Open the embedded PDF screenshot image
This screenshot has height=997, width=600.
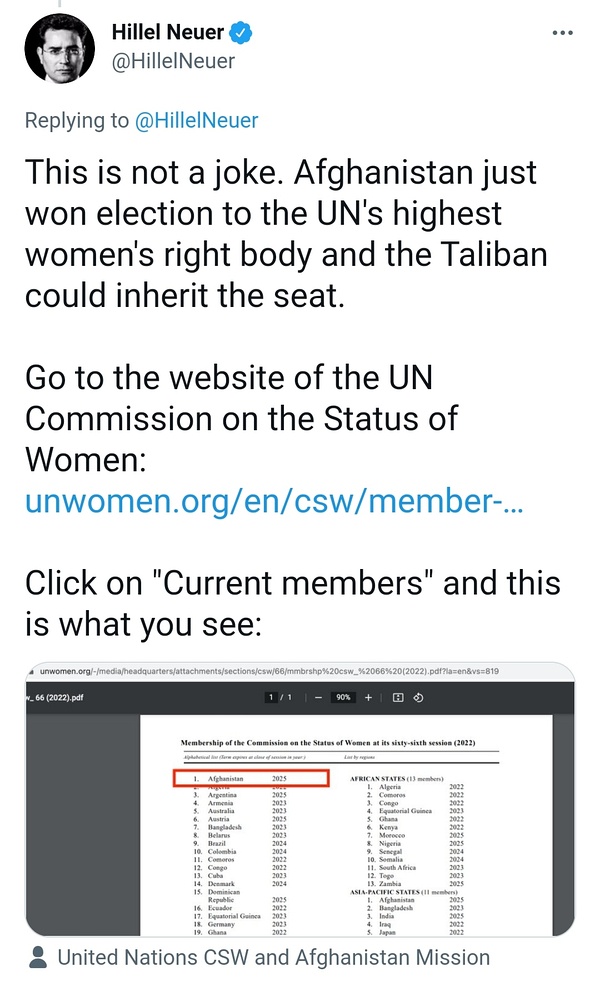[x=300, y=800]
